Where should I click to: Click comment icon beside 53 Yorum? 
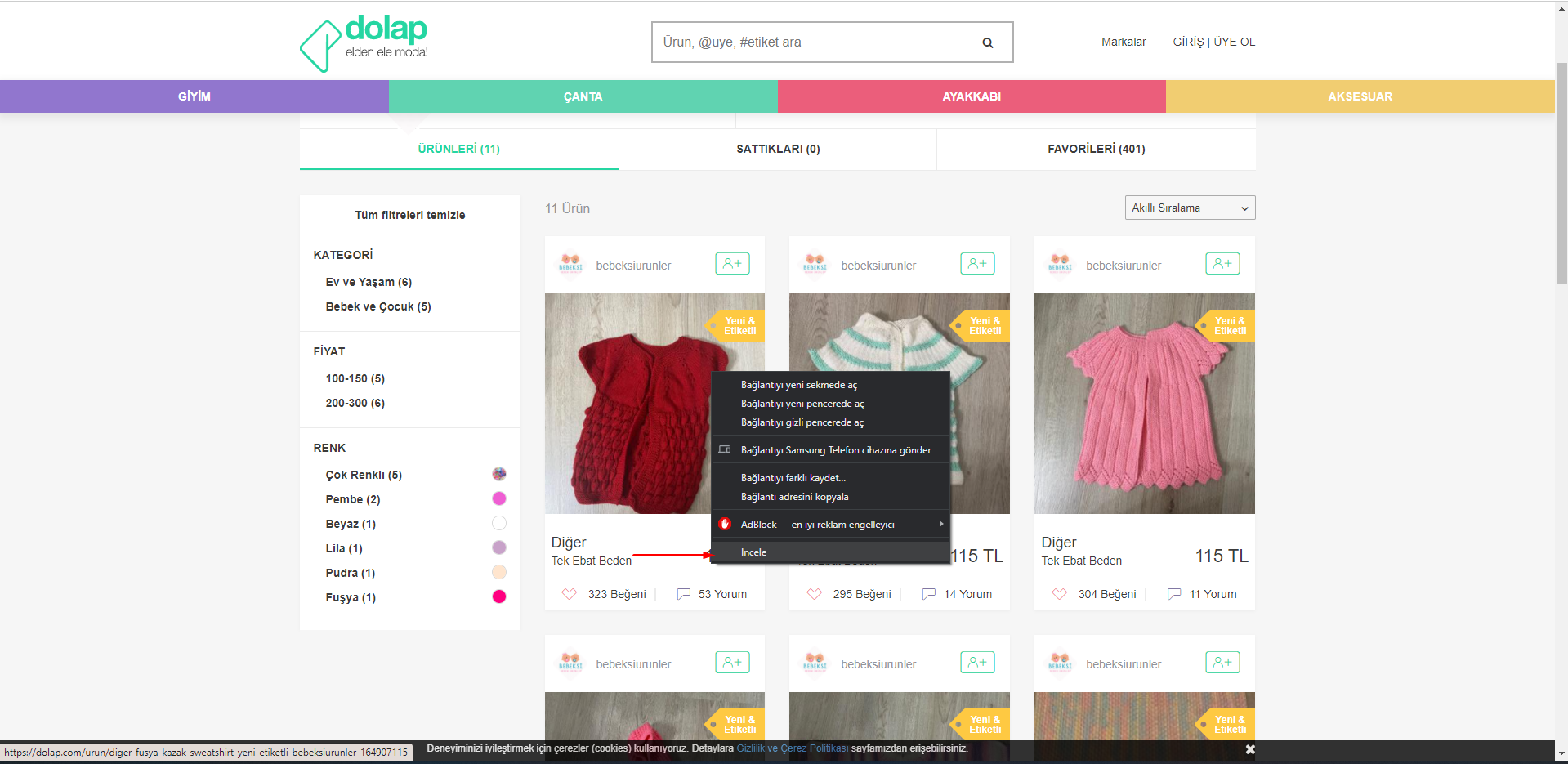pyautogui.click(x=684, y=594)
